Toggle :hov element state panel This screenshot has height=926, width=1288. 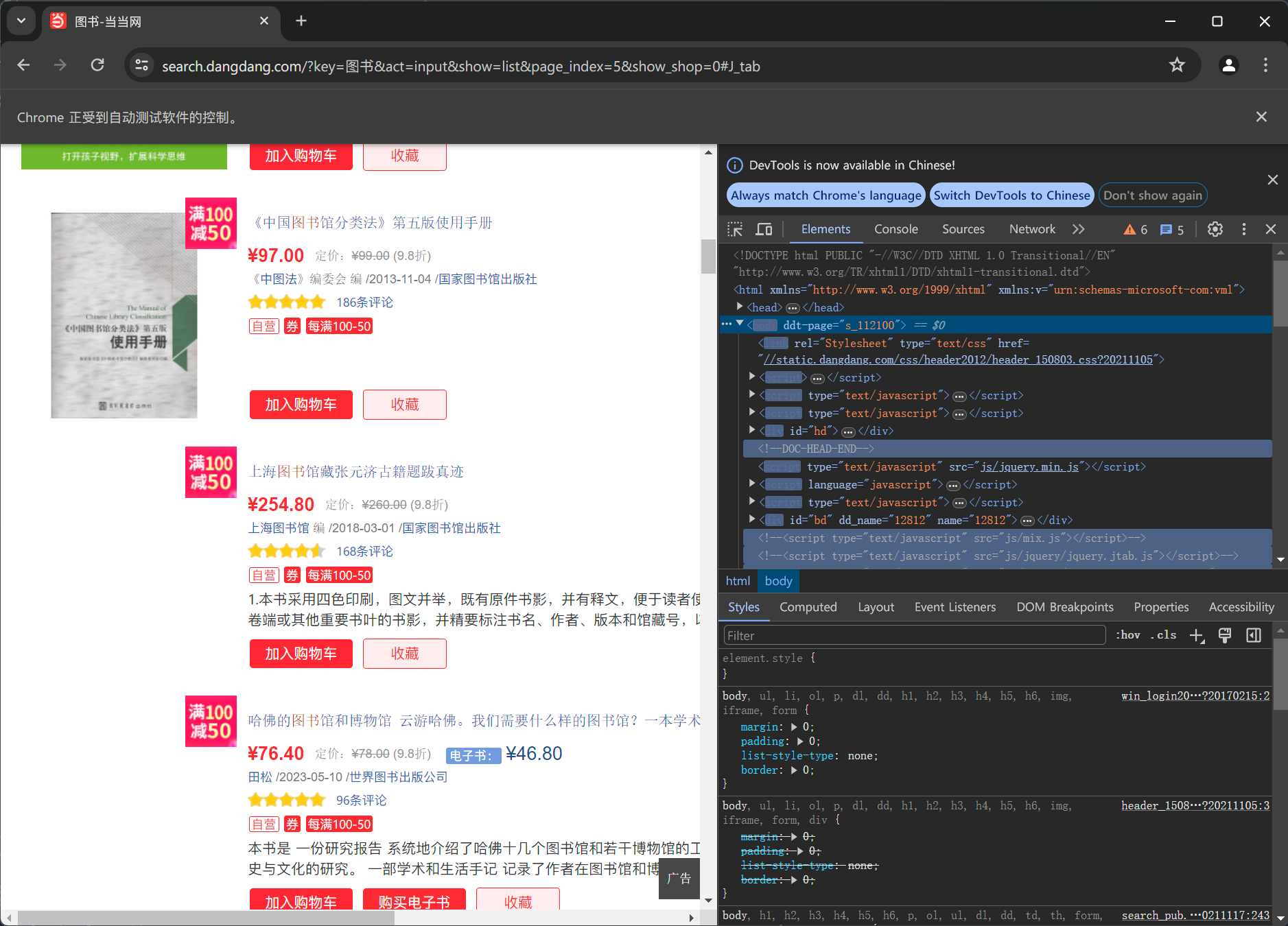[x=1127, y=635]
